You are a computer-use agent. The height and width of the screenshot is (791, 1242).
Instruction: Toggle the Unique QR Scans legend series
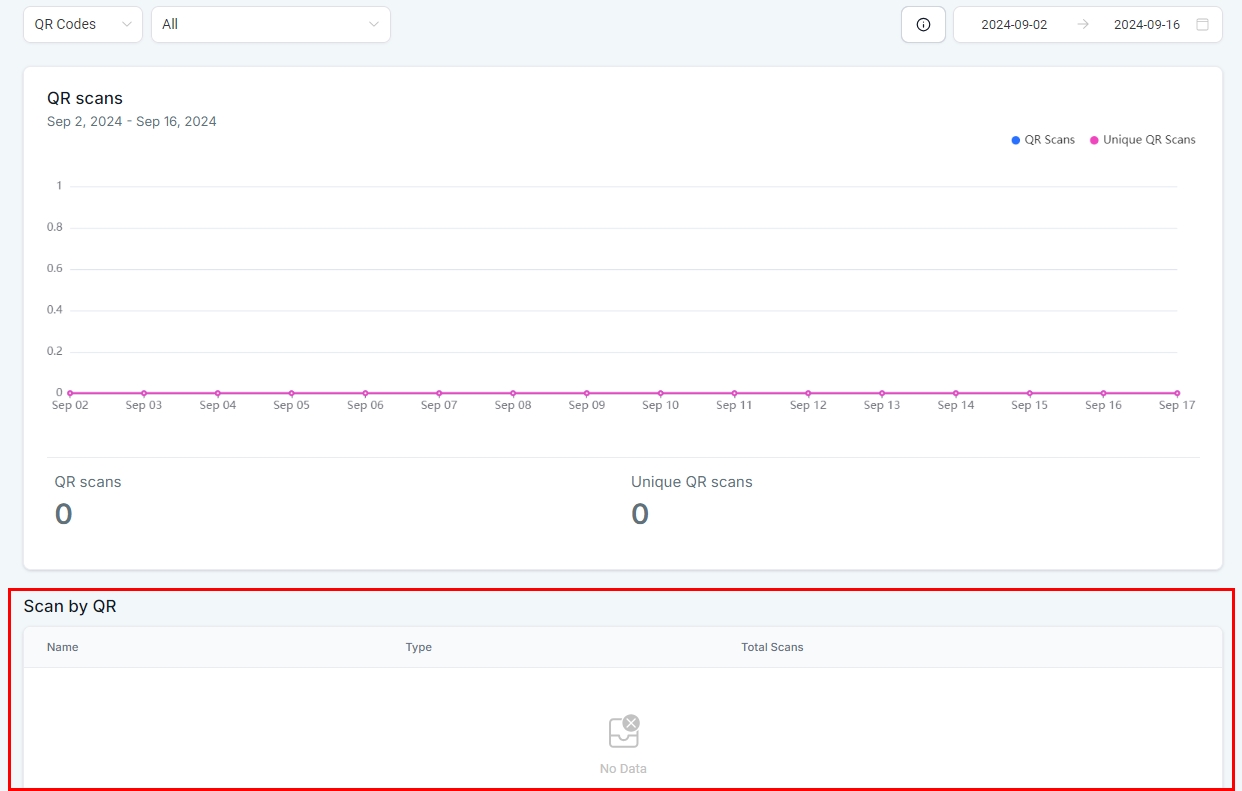pyautogui.click(x=1149, y=140)
